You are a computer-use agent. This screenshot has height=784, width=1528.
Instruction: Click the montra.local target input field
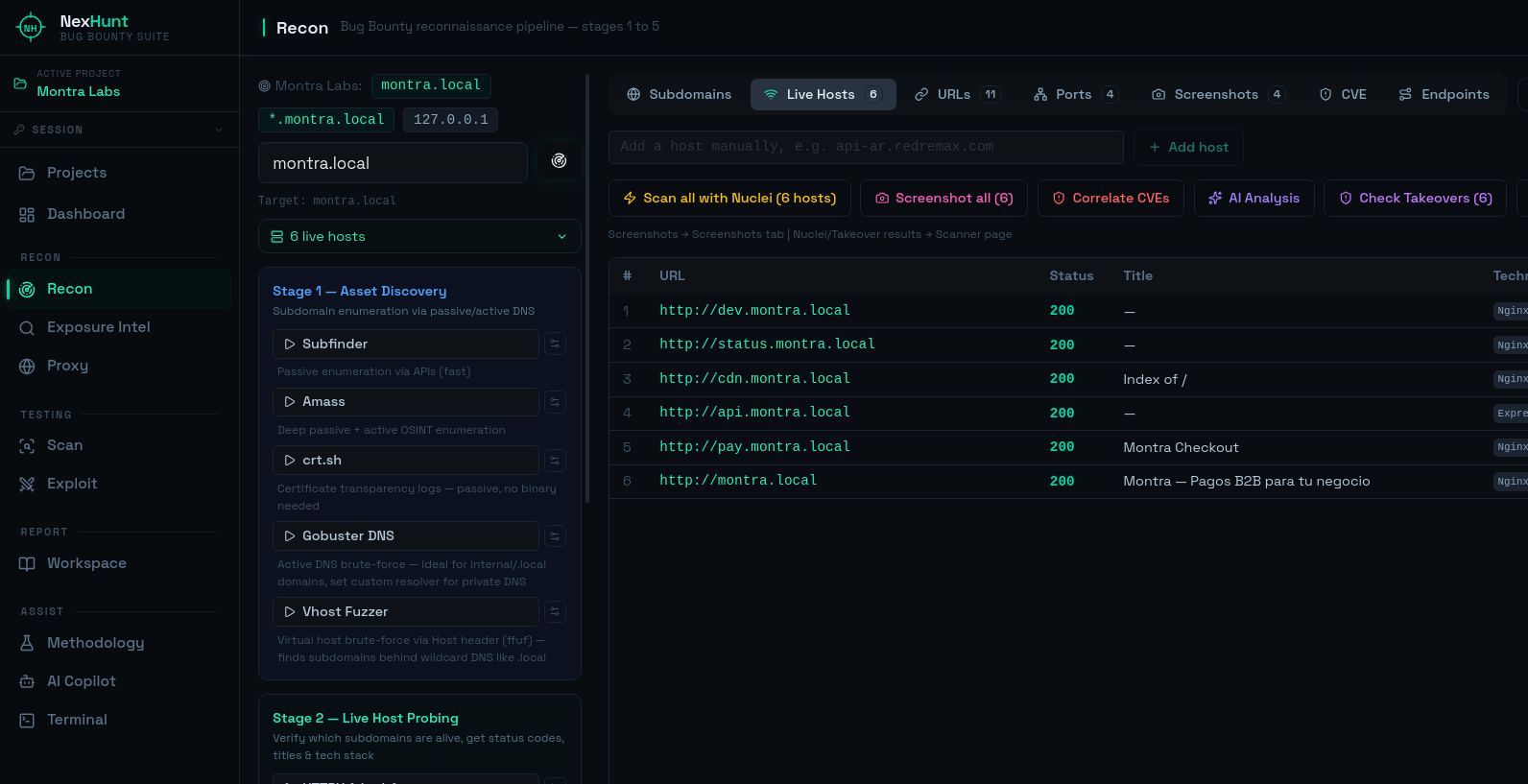pos(393,163)
